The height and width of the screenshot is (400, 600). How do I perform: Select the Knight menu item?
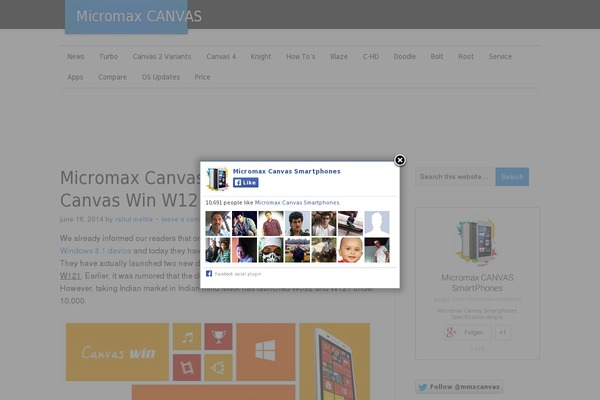[x=261, y=57]
